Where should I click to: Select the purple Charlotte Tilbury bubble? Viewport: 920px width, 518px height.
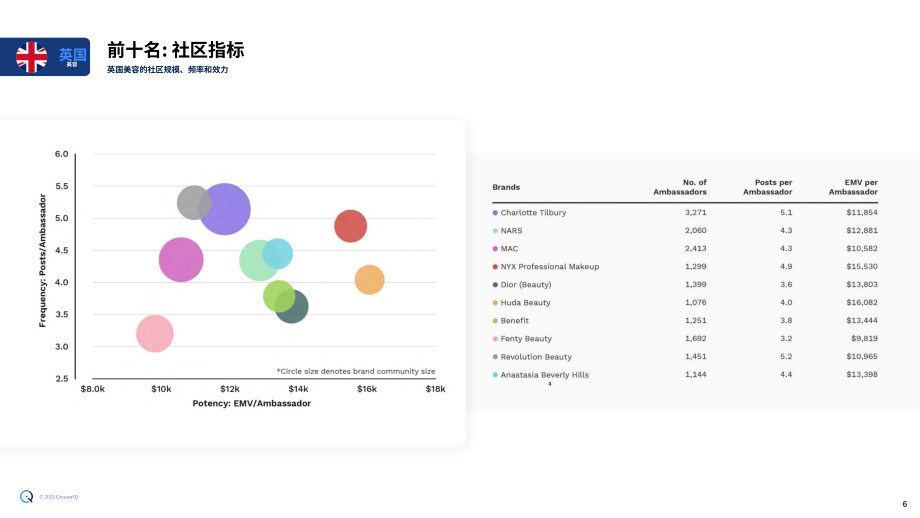pyautogui.click(x=225, y=209)
